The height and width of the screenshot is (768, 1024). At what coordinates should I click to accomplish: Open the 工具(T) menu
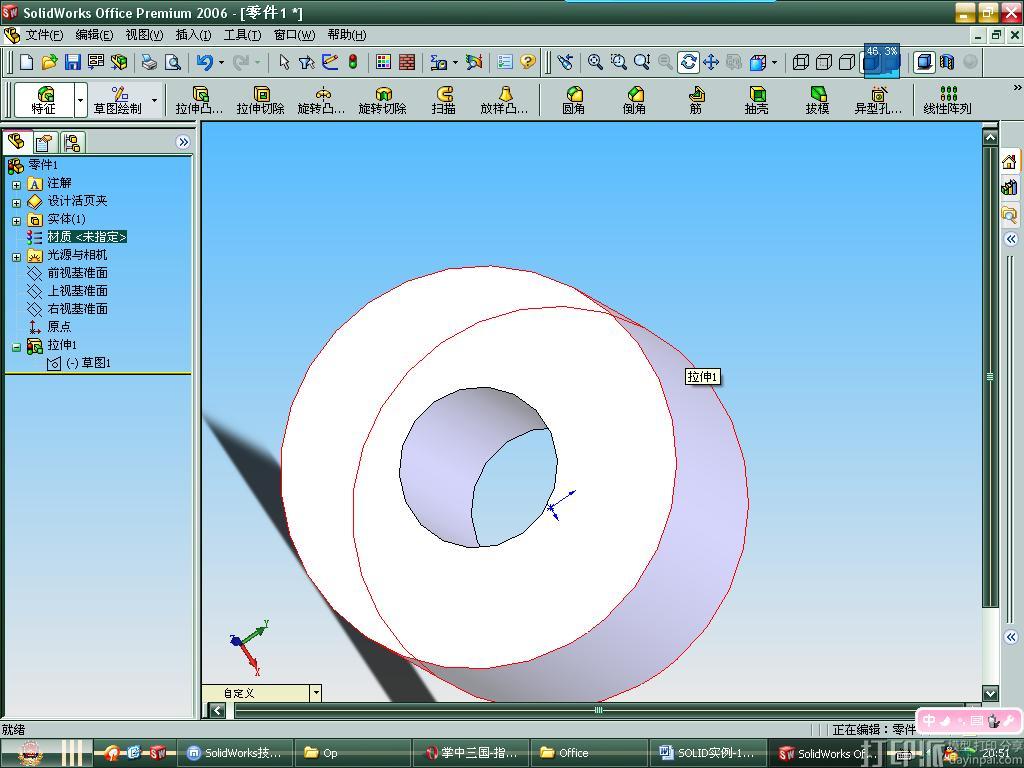click(242, 35)
